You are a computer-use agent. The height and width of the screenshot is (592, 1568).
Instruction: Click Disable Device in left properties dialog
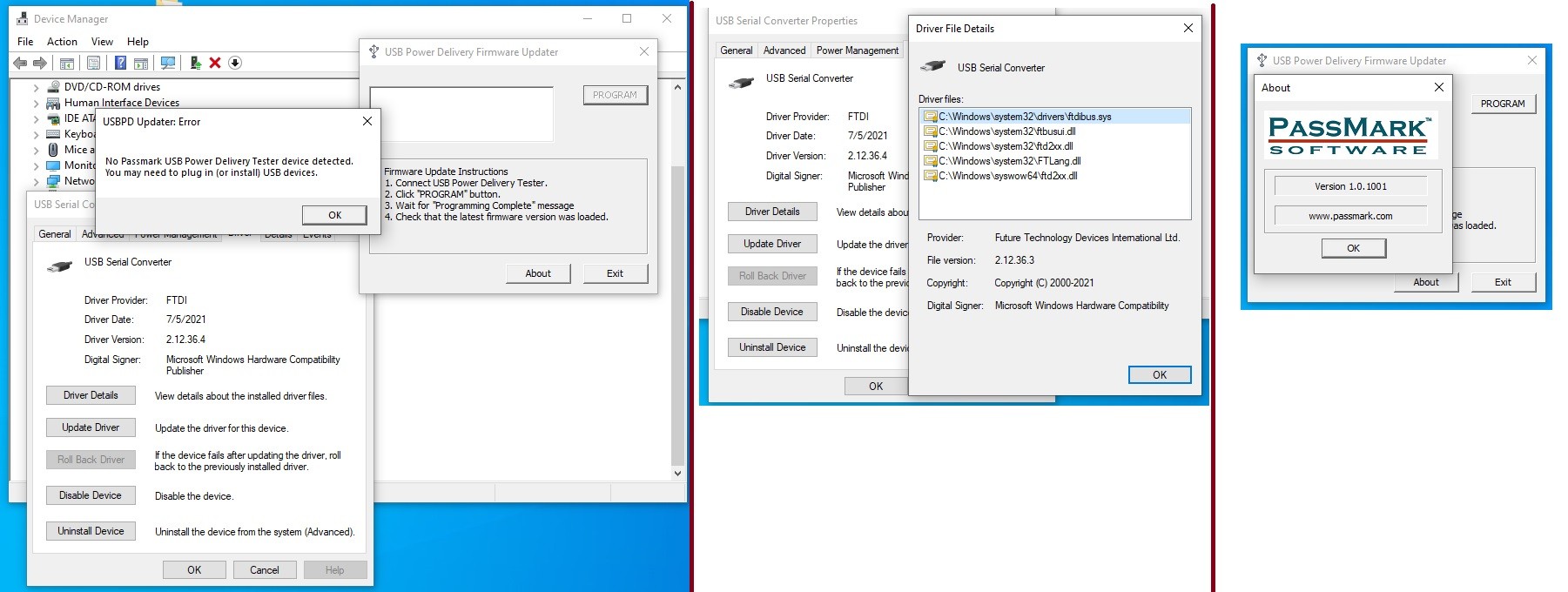click(91, 495)
